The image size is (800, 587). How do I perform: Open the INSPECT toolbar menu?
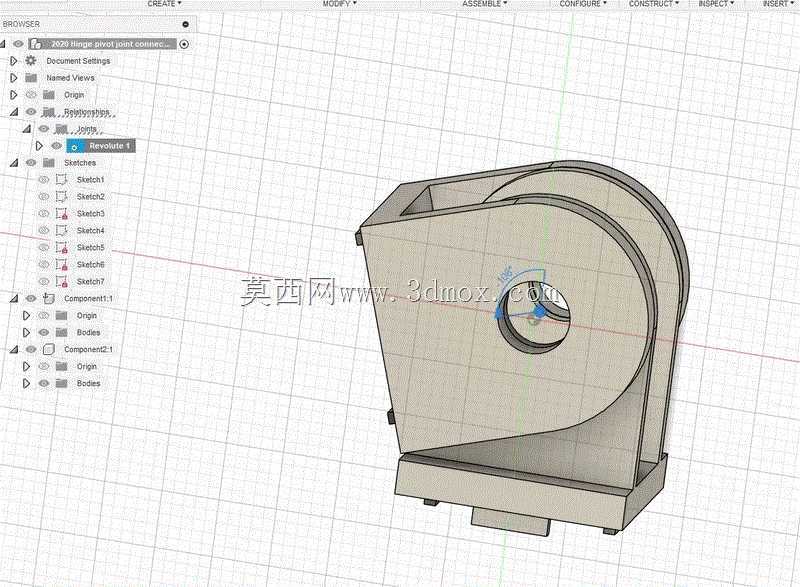tap(716, 4)
